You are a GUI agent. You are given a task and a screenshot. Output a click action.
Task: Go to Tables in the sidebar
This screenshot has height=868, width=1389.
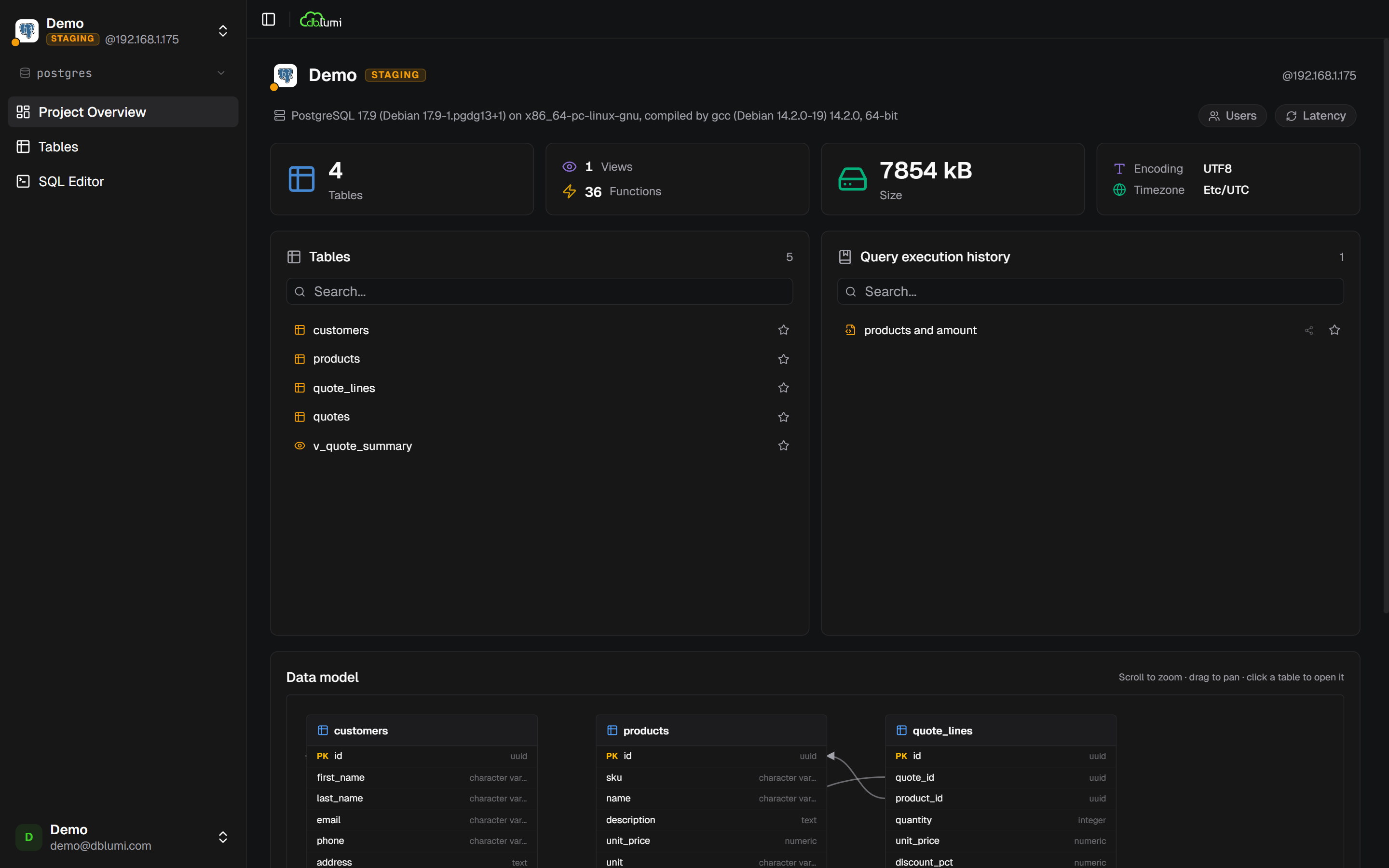click(58, 147)
